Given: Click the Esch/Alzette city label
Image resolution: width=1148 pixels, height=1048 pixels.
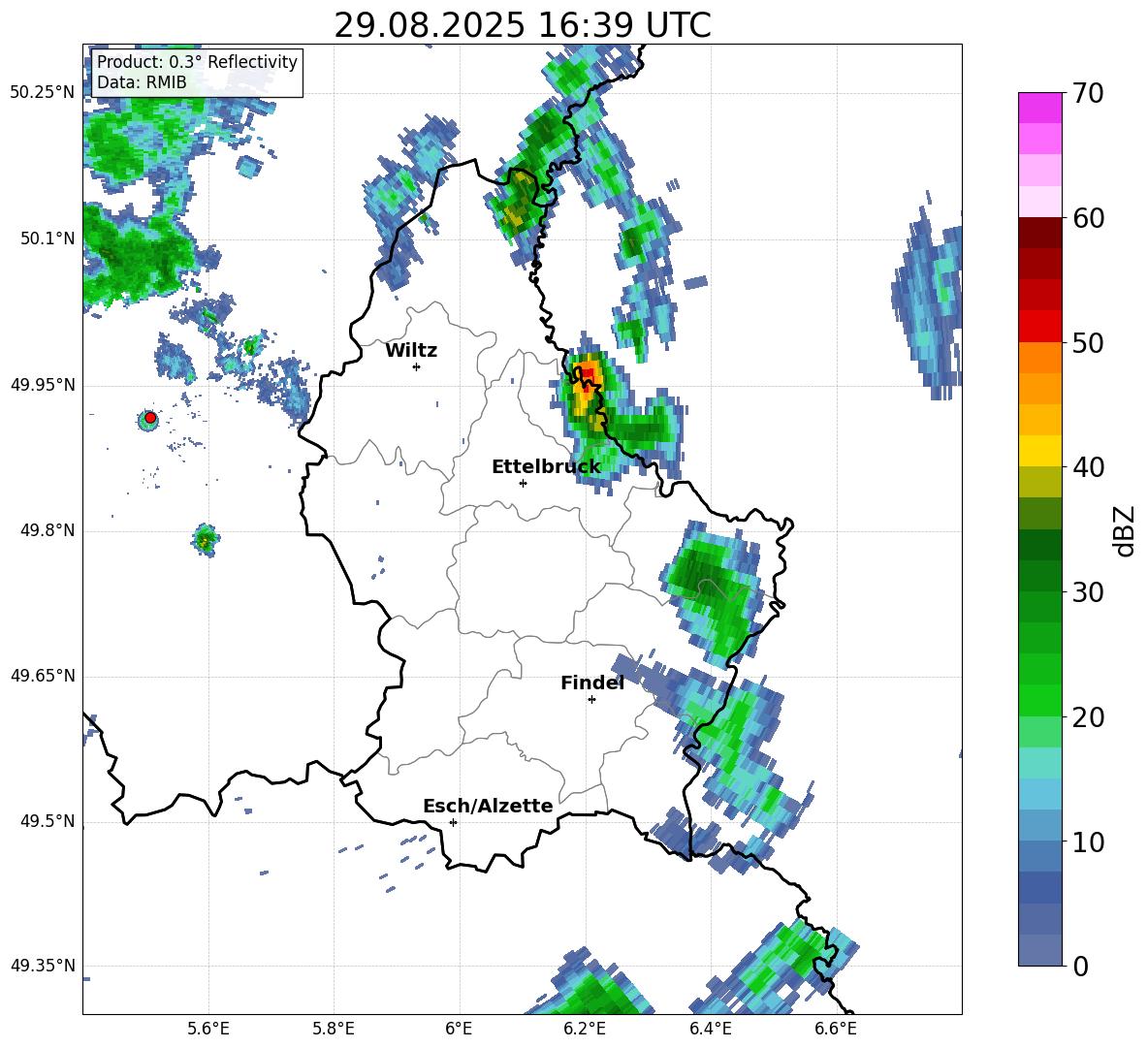Looking at the screenshot, I should (x=488, y=806).
